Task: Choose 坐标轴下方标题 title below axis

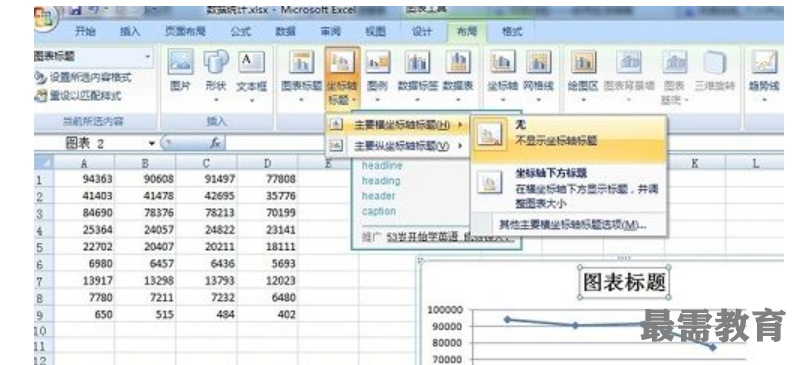Action: click(x=569, y=188)
